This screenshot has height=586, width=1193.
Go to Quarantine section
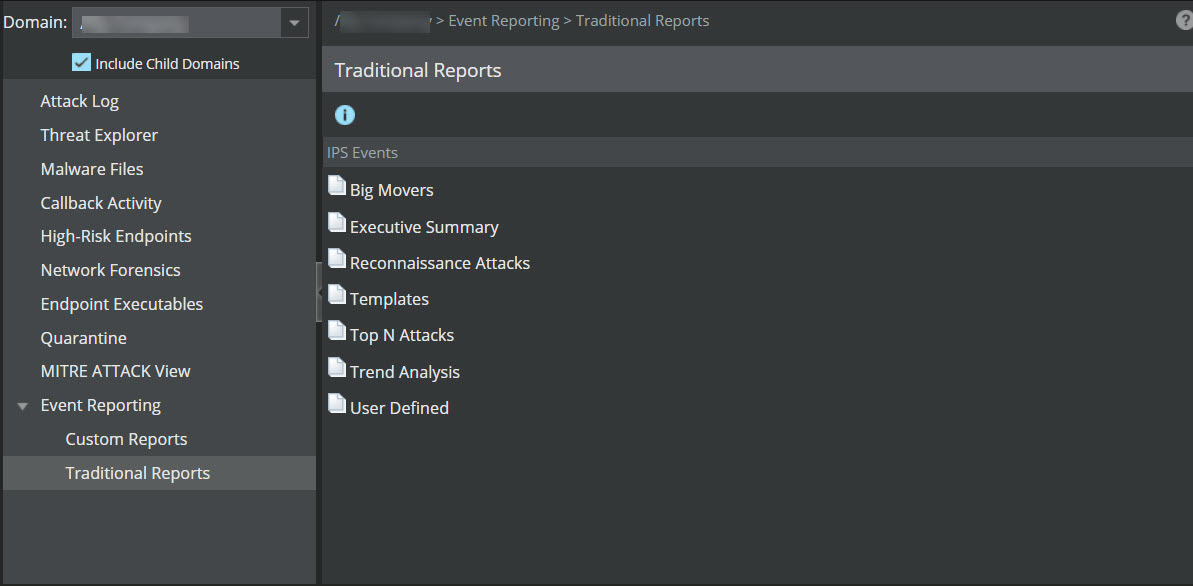(84, 338)
